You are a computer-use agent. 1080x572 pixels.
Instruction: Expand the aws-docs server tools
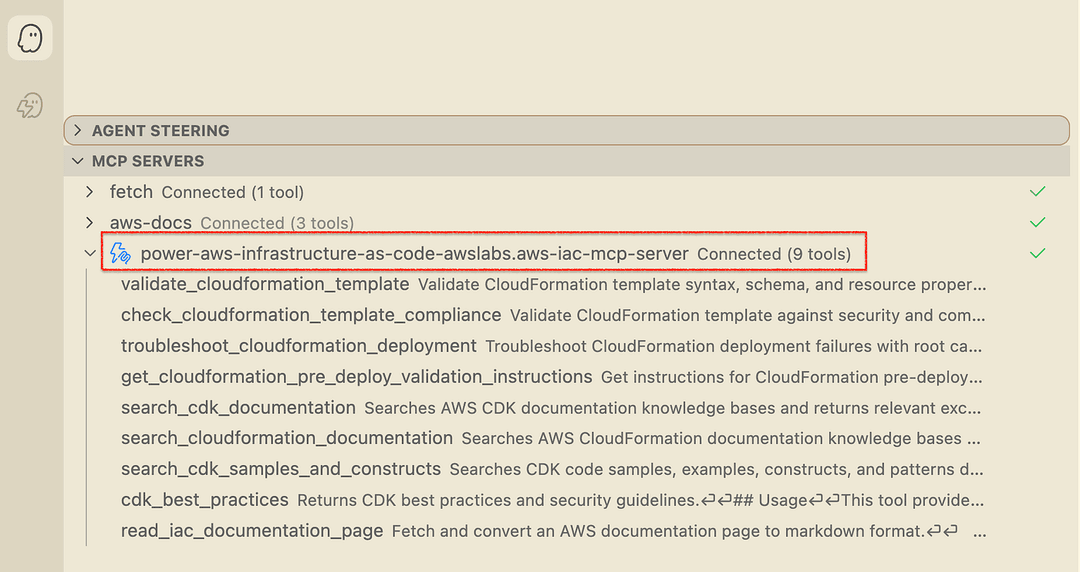90,223
